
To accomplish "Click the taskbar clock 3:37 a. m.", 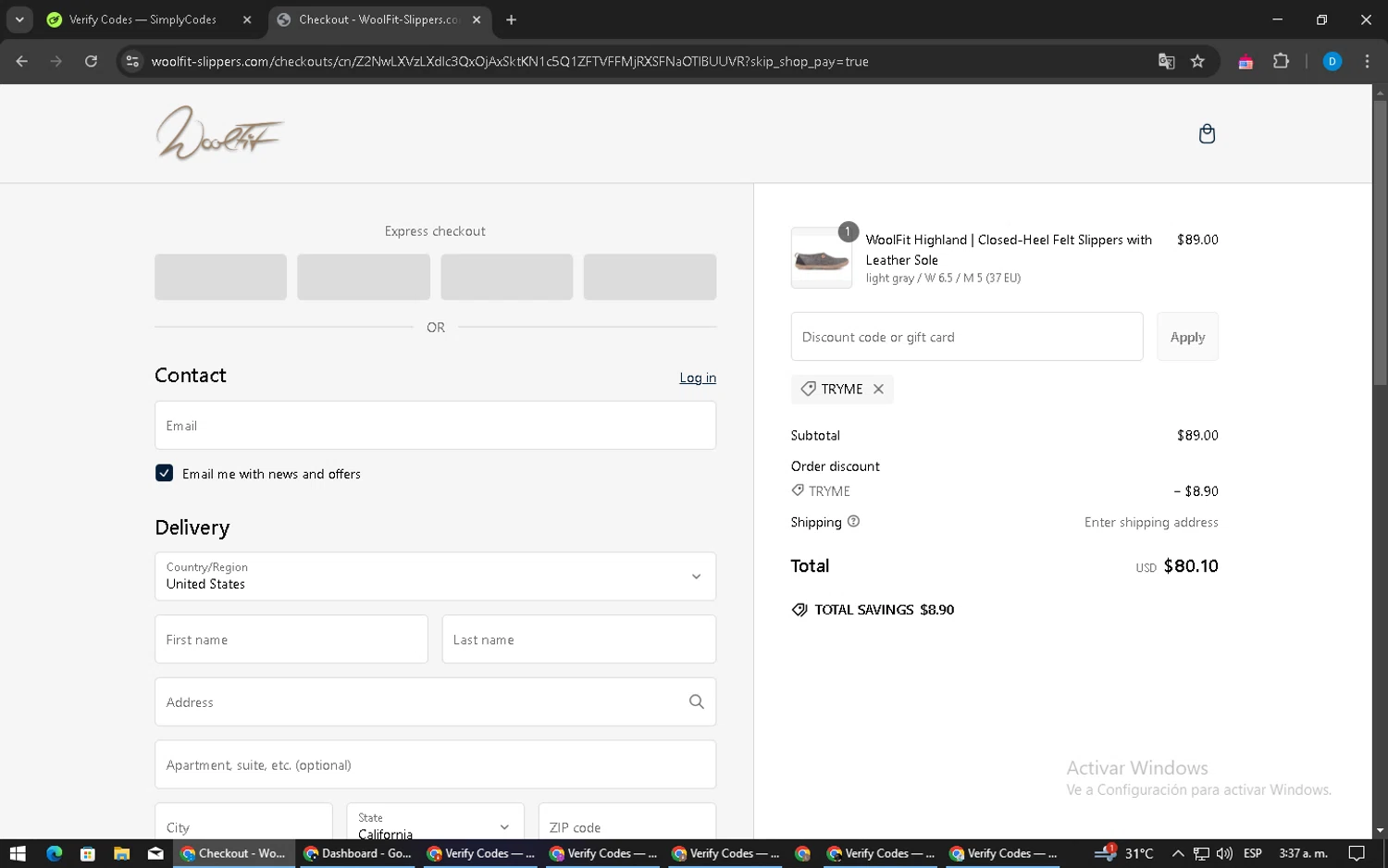I will point(1303,853).
